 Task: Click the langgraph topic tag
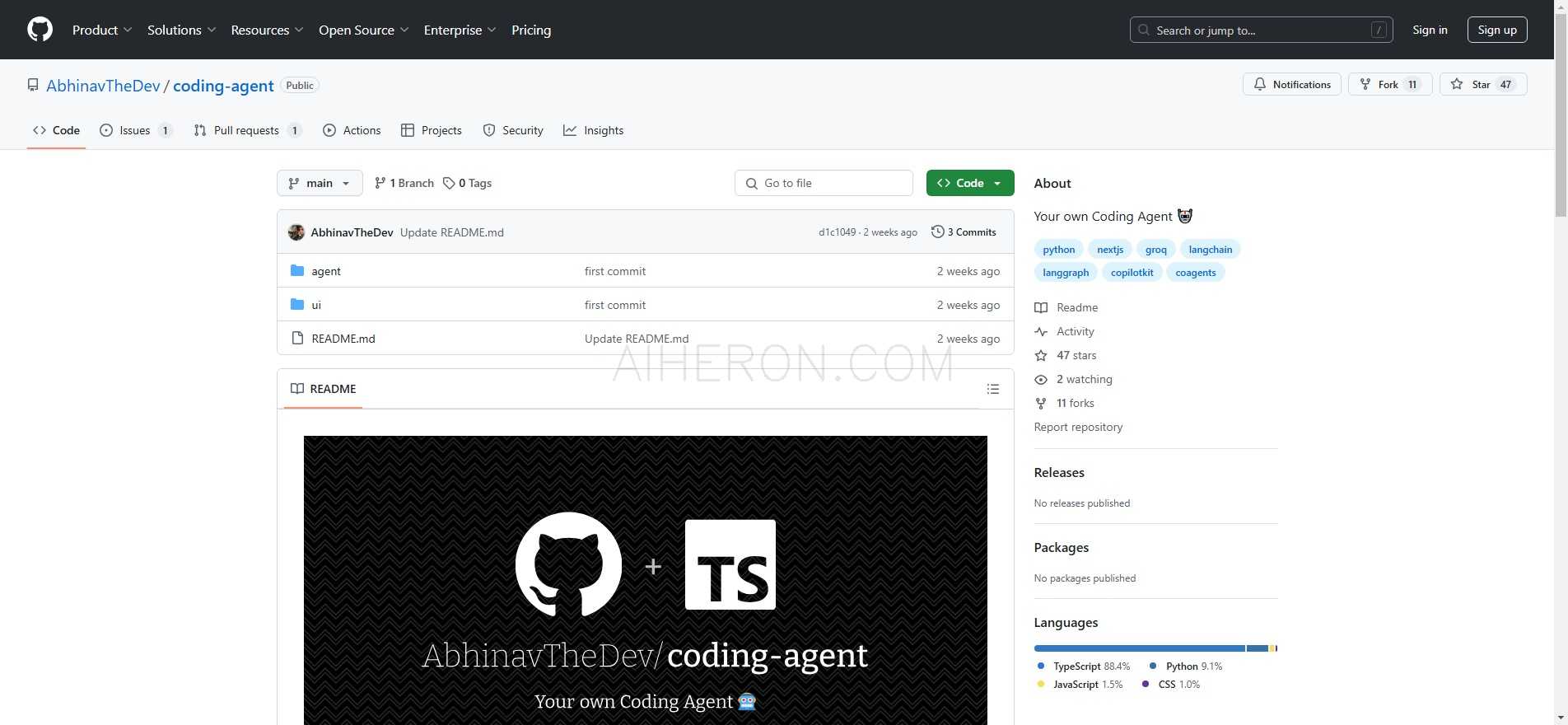(1066, 272)
